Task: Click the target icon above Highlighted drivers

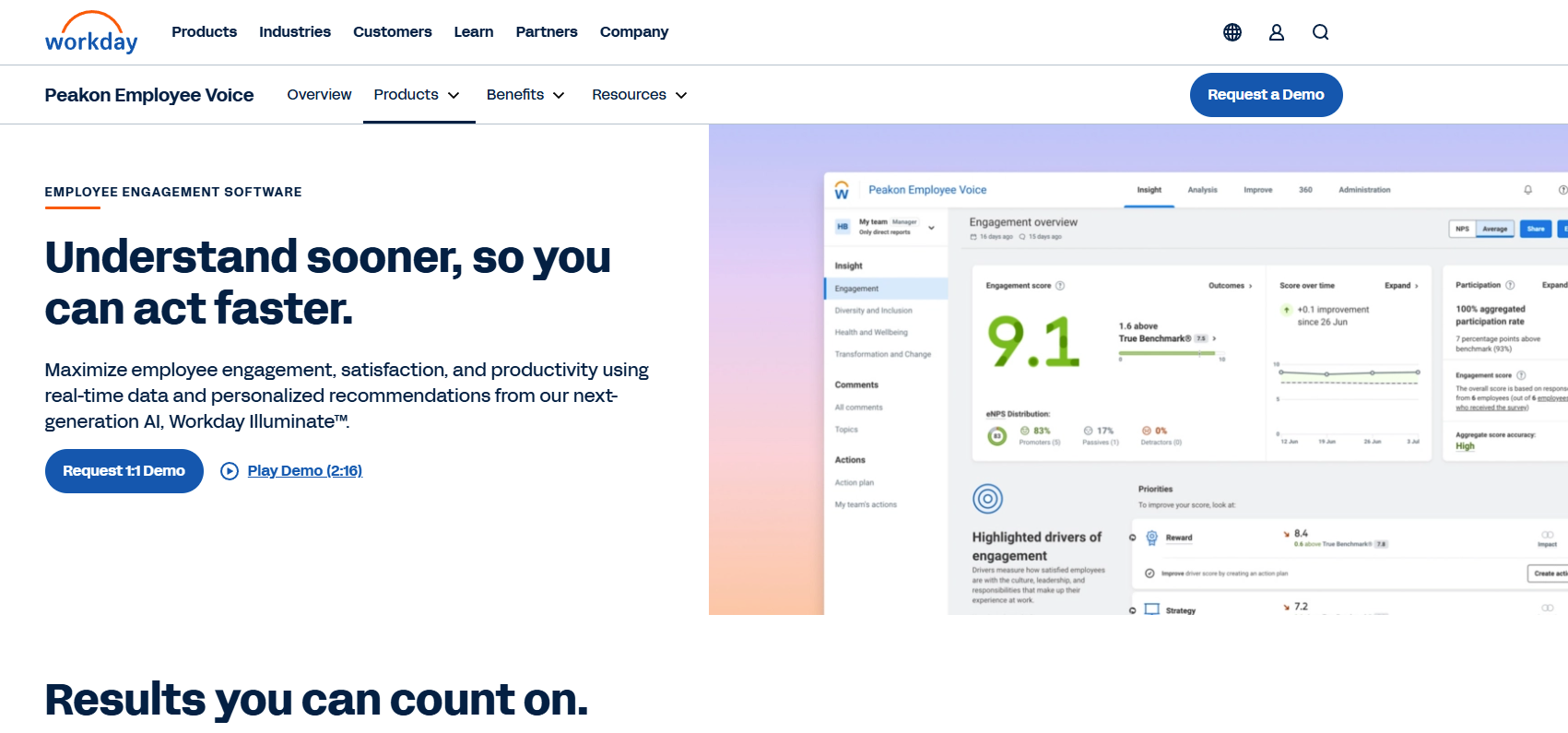Action: tap(987, 499)
